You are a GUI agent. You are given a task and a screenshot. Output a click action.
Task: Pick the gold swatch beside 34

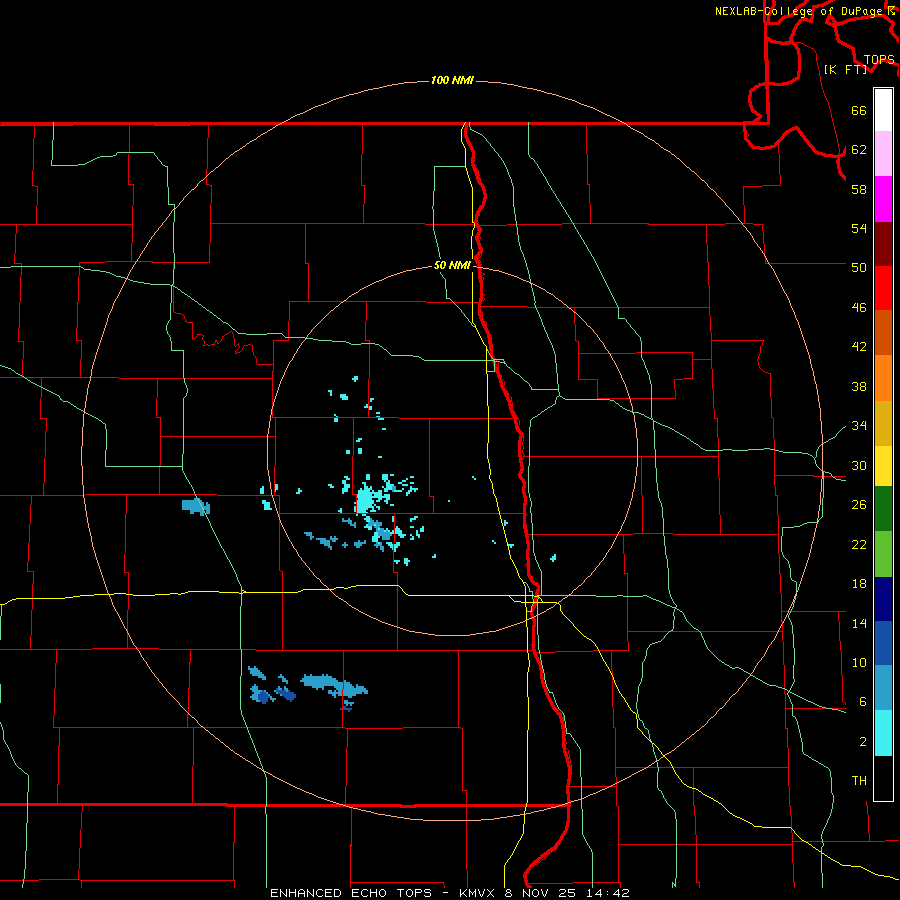[883, 423]
